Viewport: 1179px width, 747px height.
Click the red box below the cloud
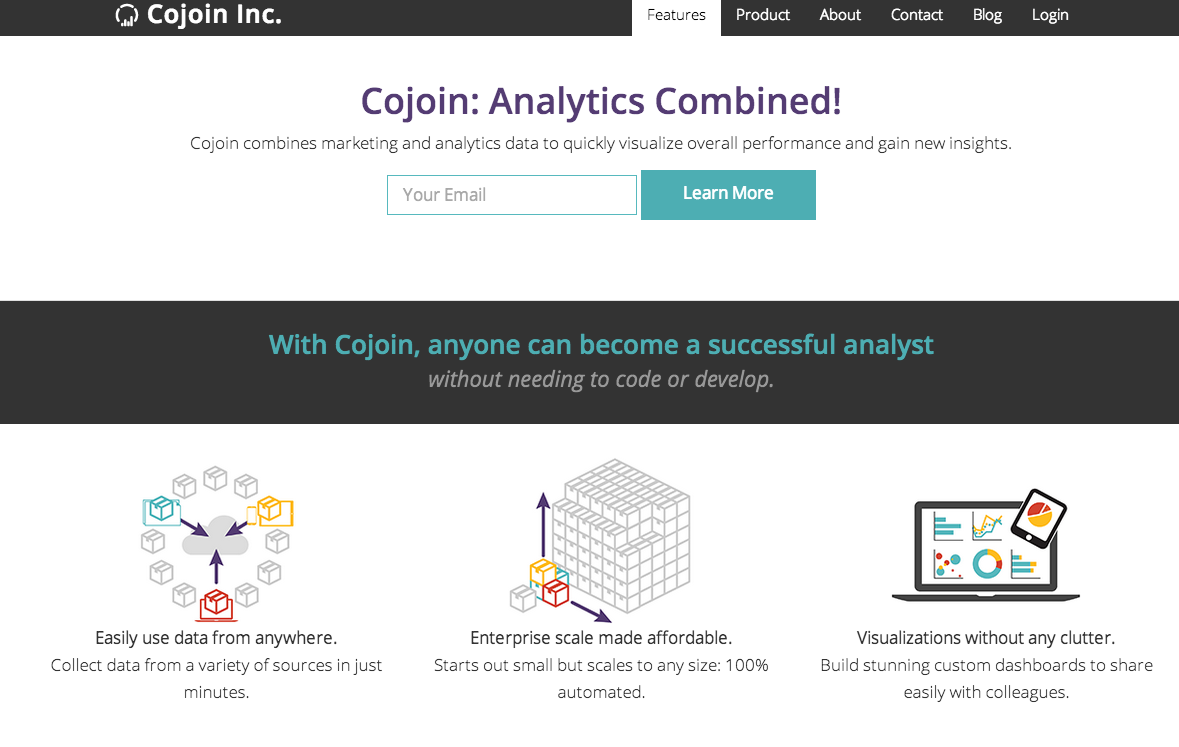215,604
